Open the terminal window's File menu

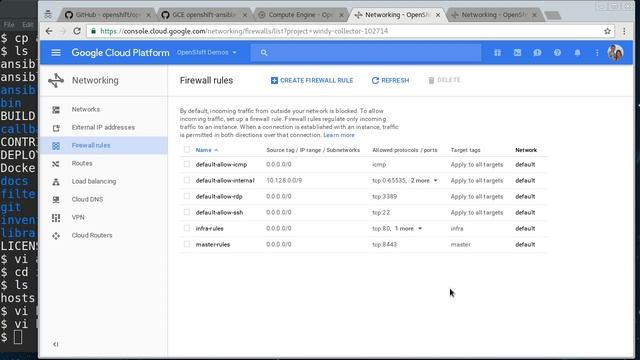[x=9, y=25]
